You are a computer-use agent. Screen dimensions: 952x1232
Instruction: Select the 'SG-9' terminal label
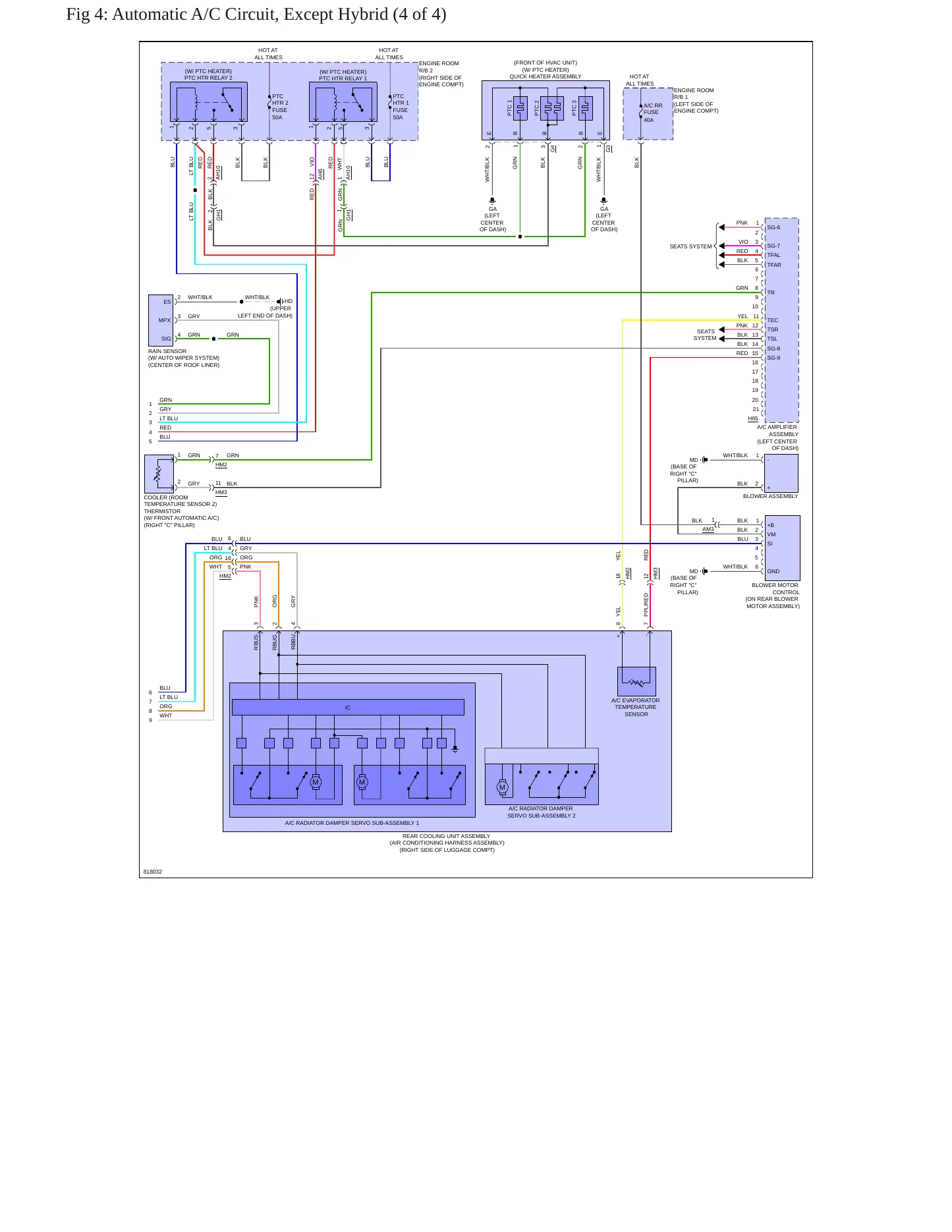[773, 358]
